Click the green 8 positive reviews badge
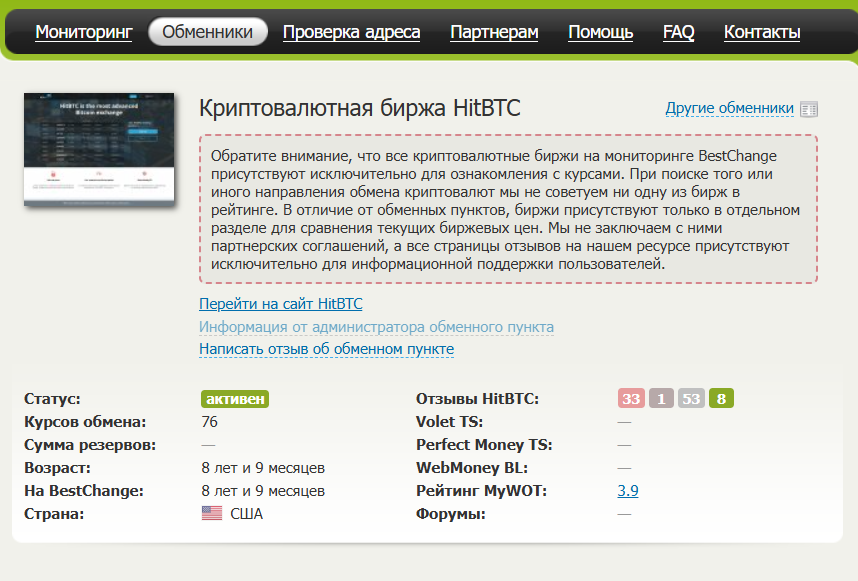 721,398
